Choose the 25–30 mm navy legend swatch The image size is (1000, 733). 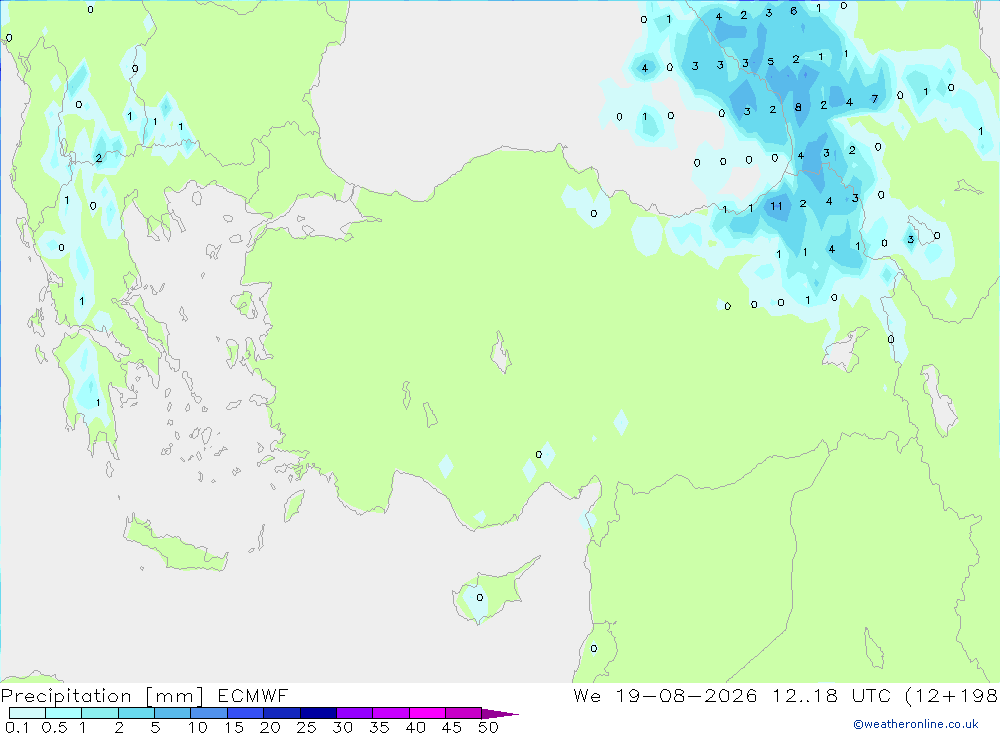(x=318, y=713)
